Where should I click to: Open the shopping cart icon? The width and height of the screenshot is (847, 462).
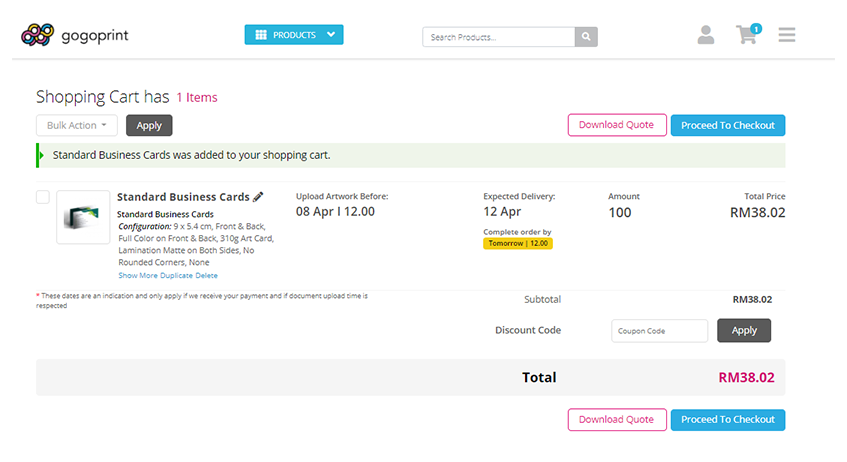pyautogui.click(x=746, y=36)
